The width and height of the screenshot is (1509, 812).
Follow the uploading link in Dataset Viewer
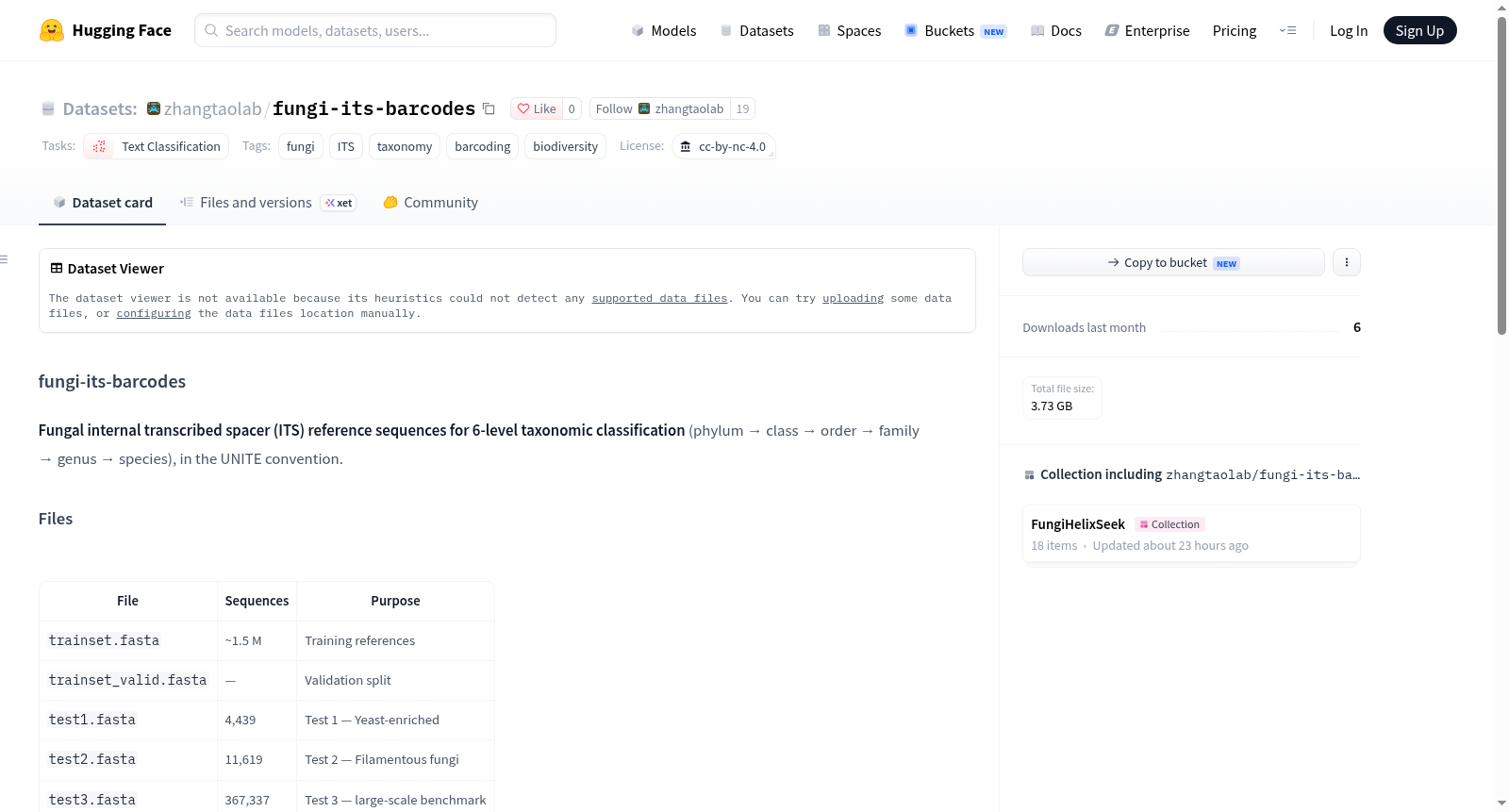(x=853, y=298)
